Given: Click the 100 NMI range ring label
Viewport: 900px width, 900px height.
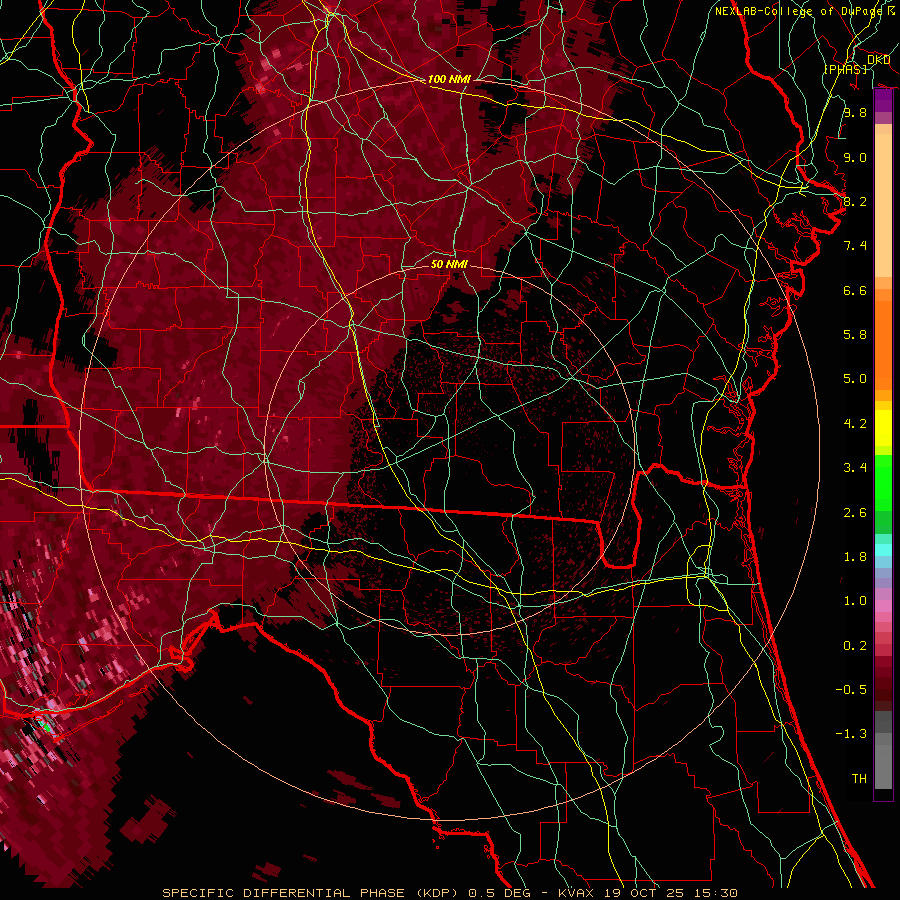Looking at the screenshot, I should click(x=448, y=79).
